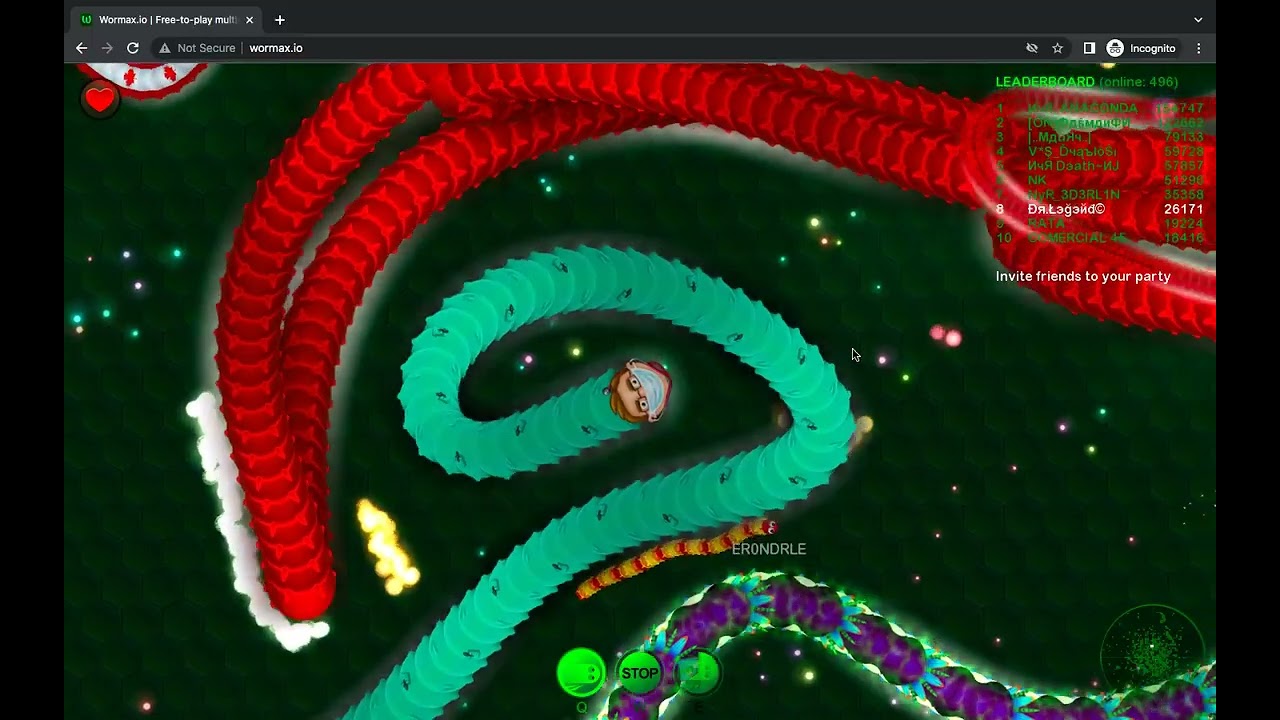This screenshot has height=720, width=1280.
Task: Open the browser side panel
Action: tap(1089, 48)
